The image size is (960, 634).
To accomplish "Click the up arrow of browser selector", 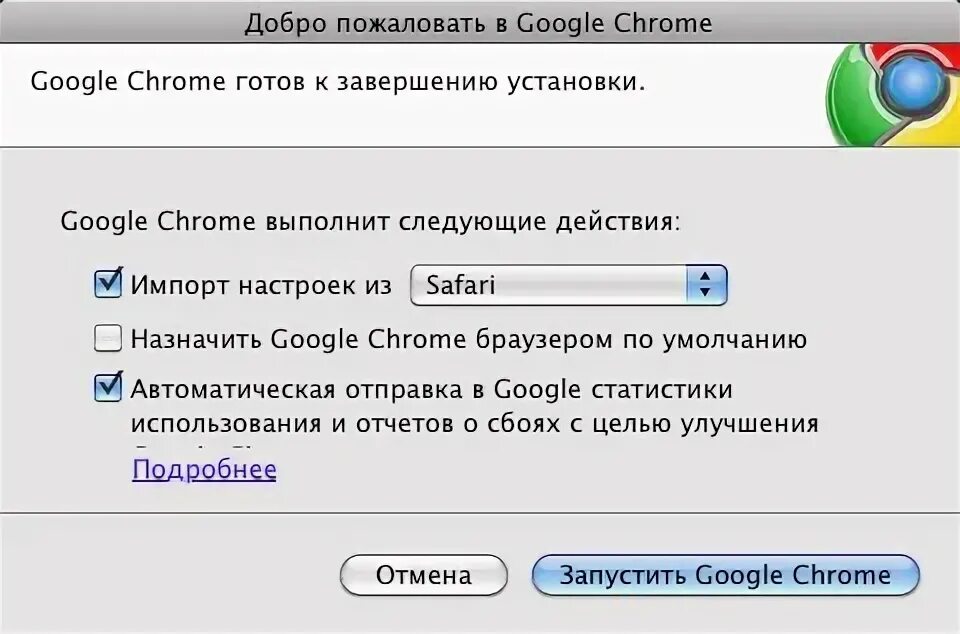I will coord(705,276).
